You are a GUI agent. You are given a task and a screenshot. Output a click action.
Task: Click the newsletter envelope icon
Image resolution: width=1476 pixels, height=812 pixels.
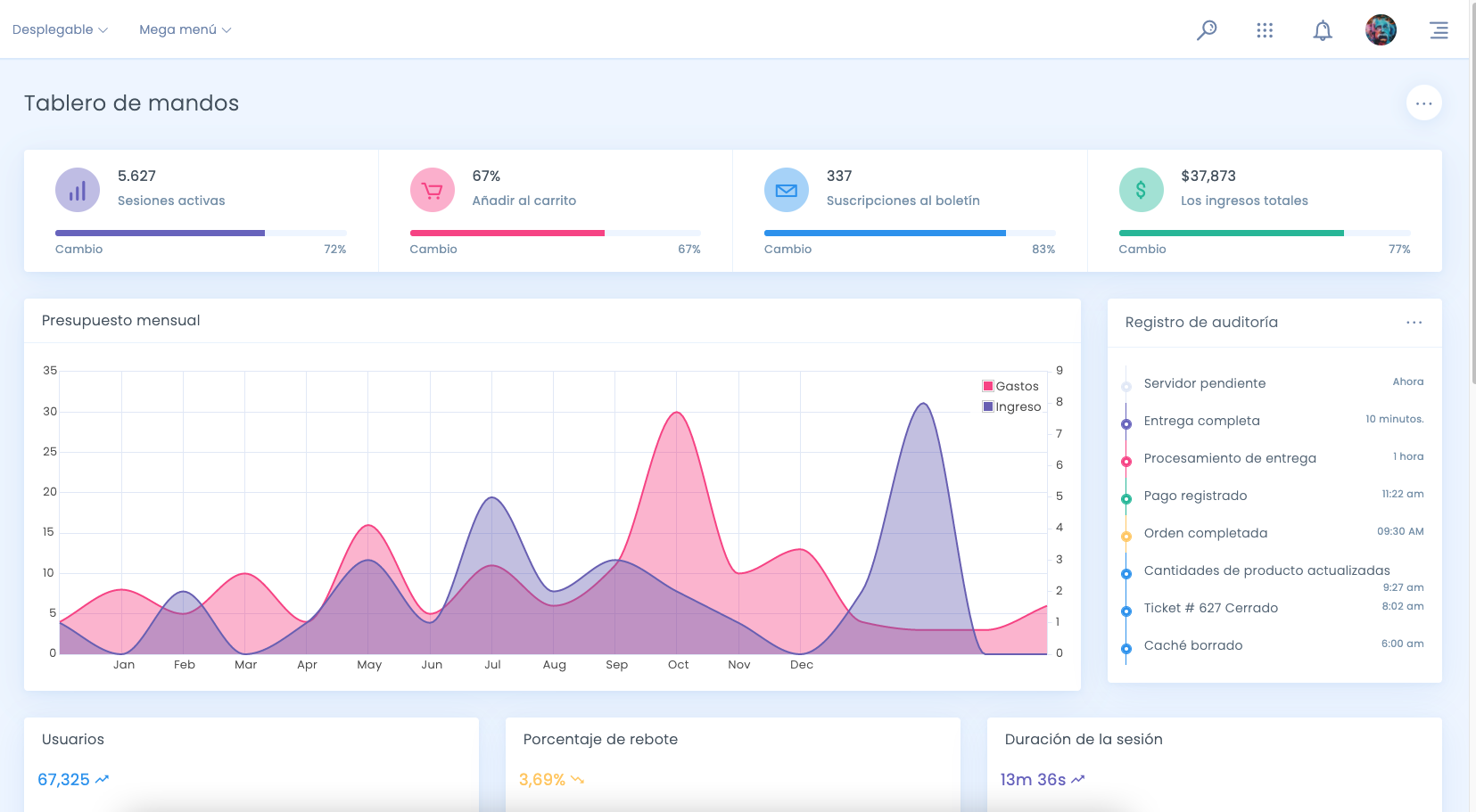787,190
